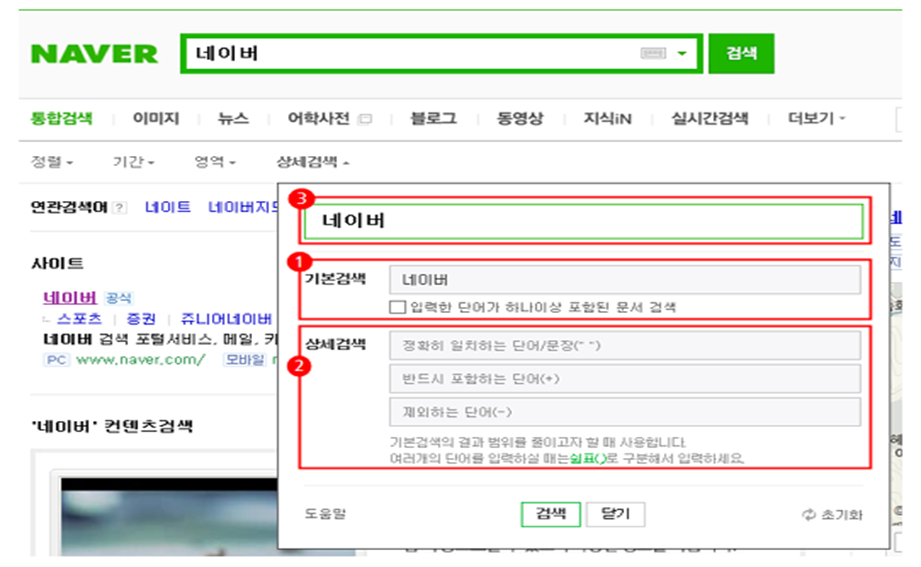This screenshot has height=567, width=921.
Task: Expand the search box autocomplete arrow
Action: (x=682, y=53)
